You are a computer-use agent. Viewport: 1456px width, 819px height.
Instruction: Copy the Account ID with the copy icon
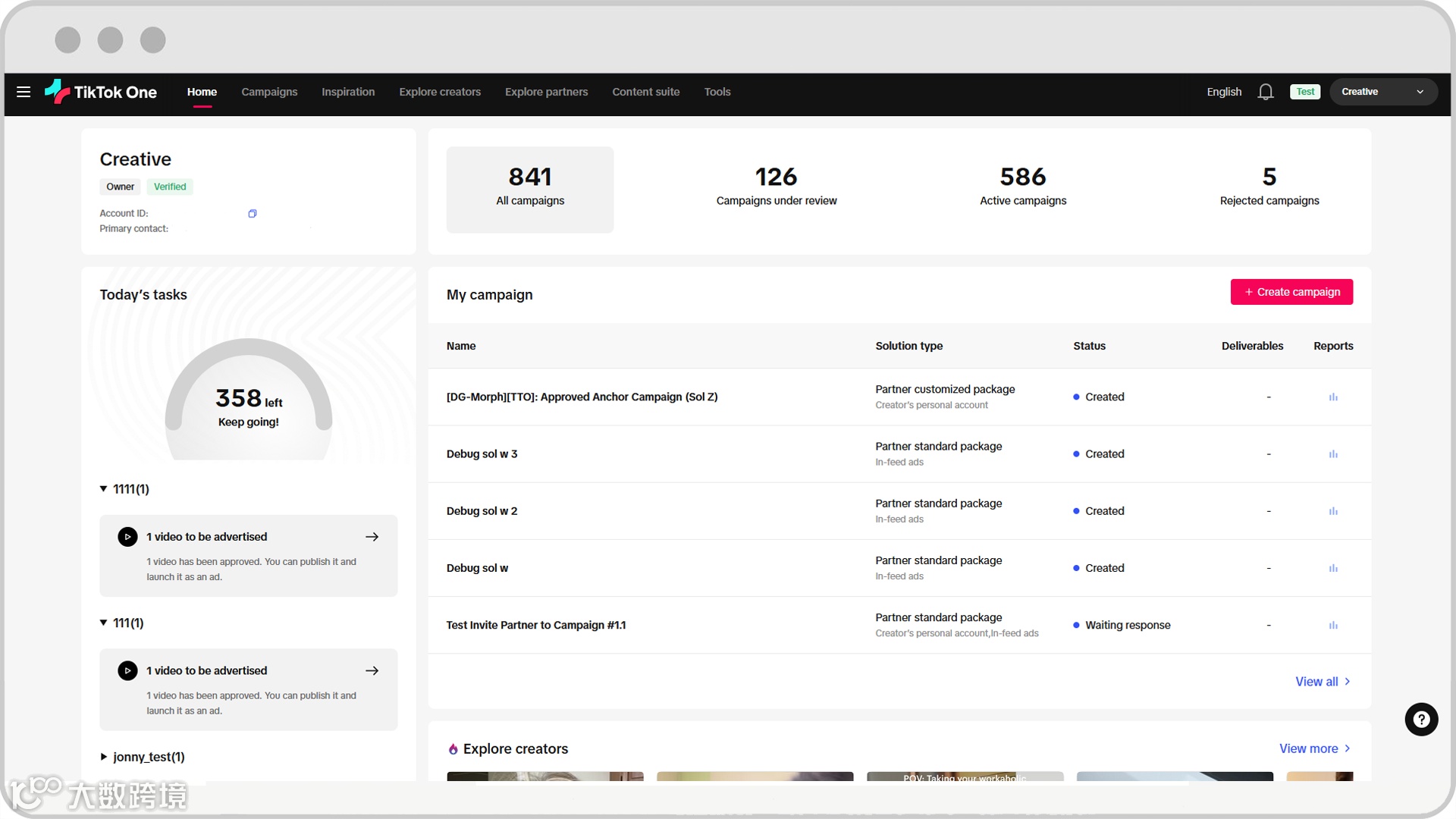coord(253,214)
